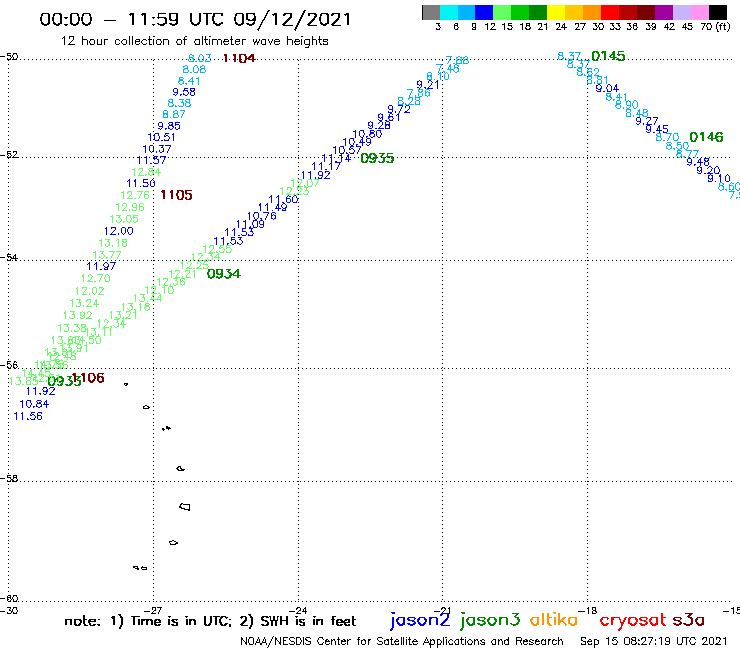Click the time stamp 1104 on the track
This screenshot has width=740, height=650.
pyautogui.click(x=239, y=58)
